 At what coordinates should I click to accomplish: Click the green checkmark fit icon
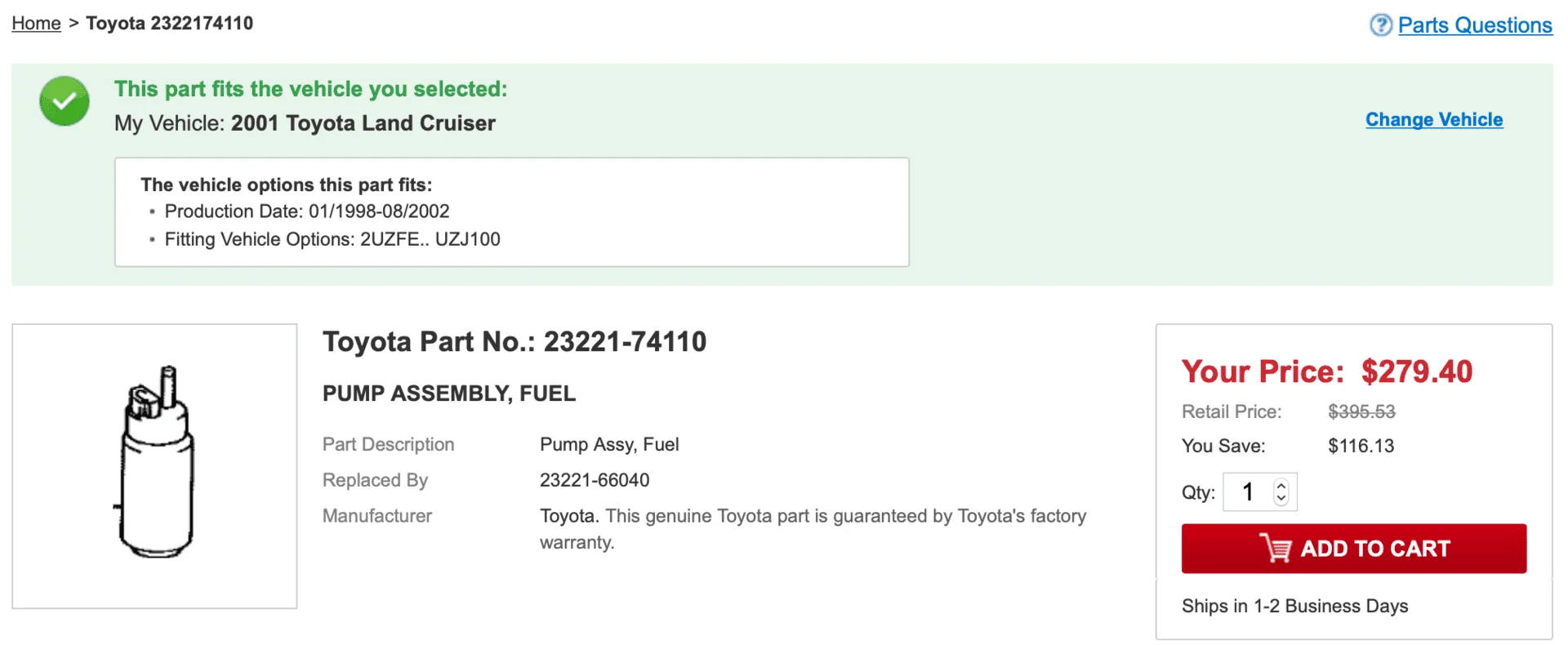(x=65, y=101)
